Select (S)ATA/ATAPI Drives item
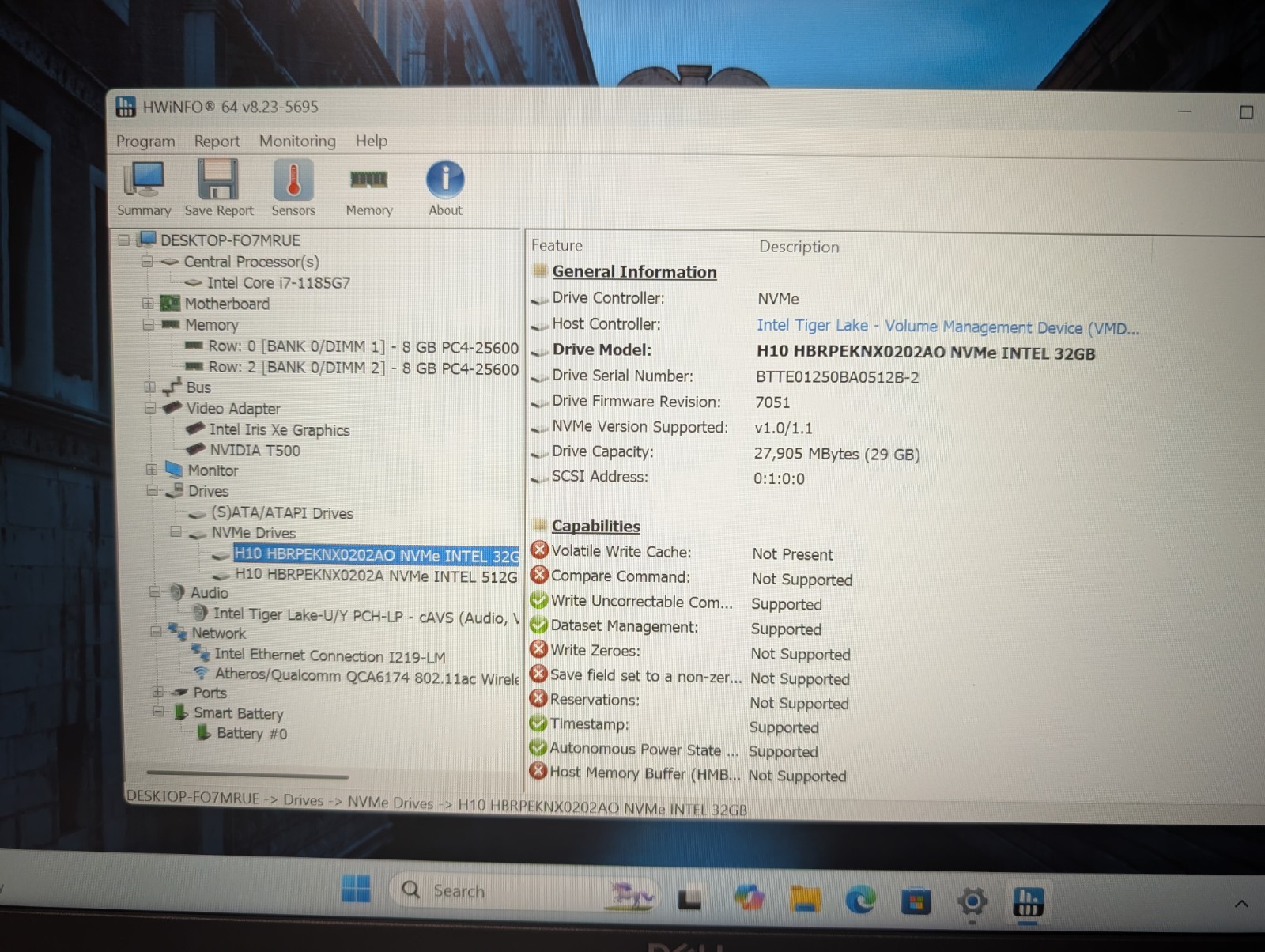 (282, 512)
